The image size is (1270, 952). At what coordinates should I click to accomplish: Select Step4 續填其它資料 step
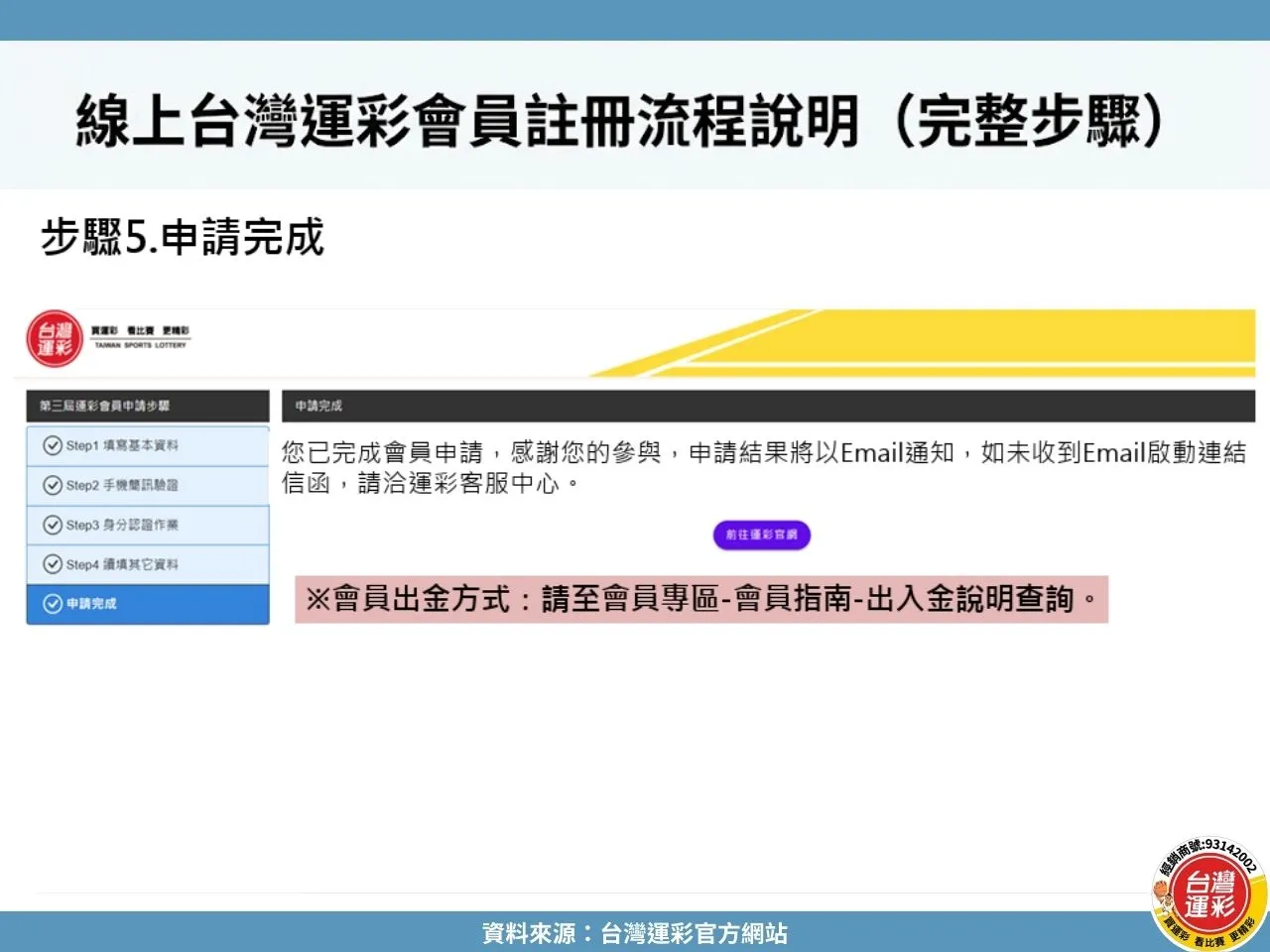[x=148, y=564]
